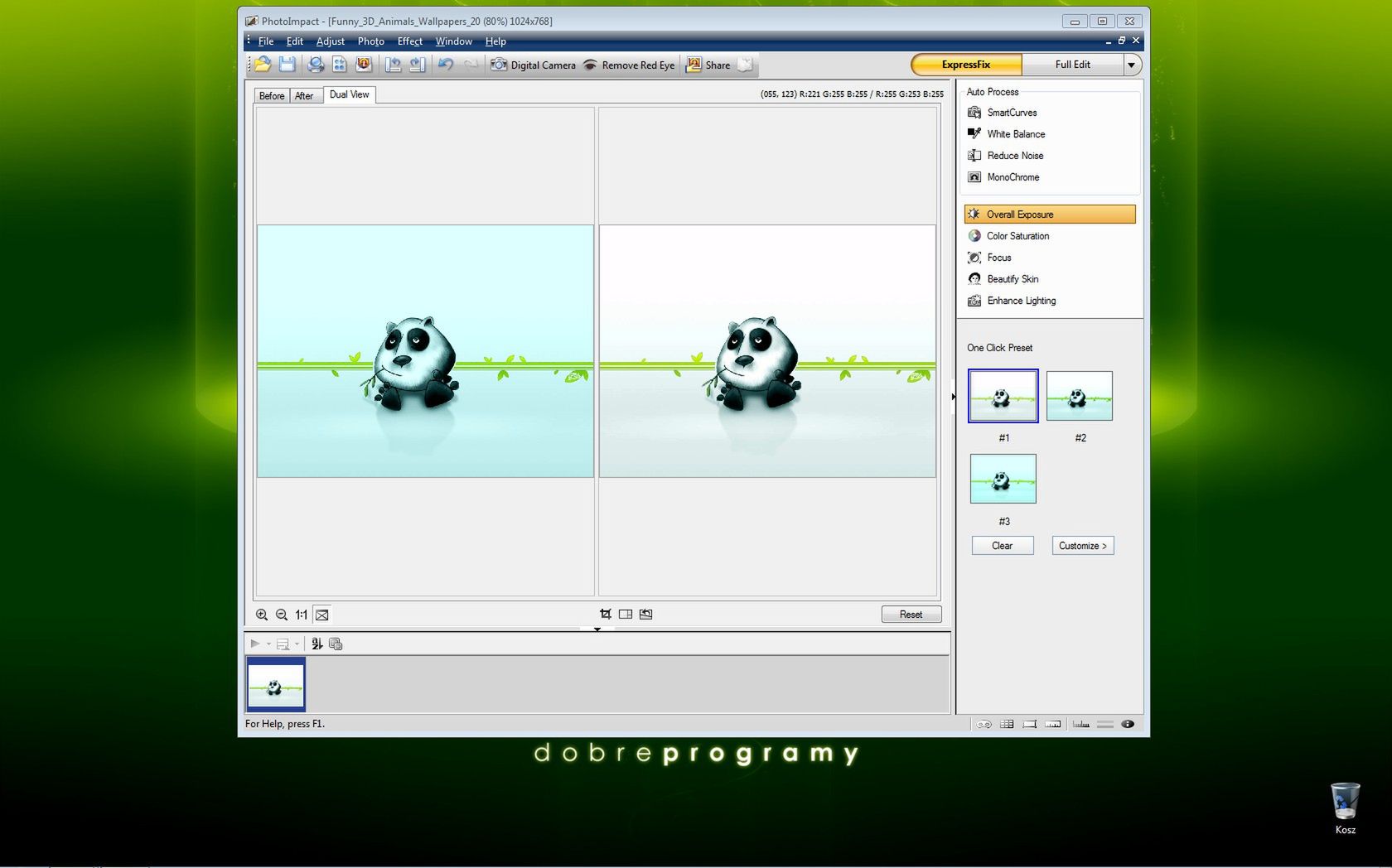
Task: Select Focus adjustment option
Action: click(989, 258)
